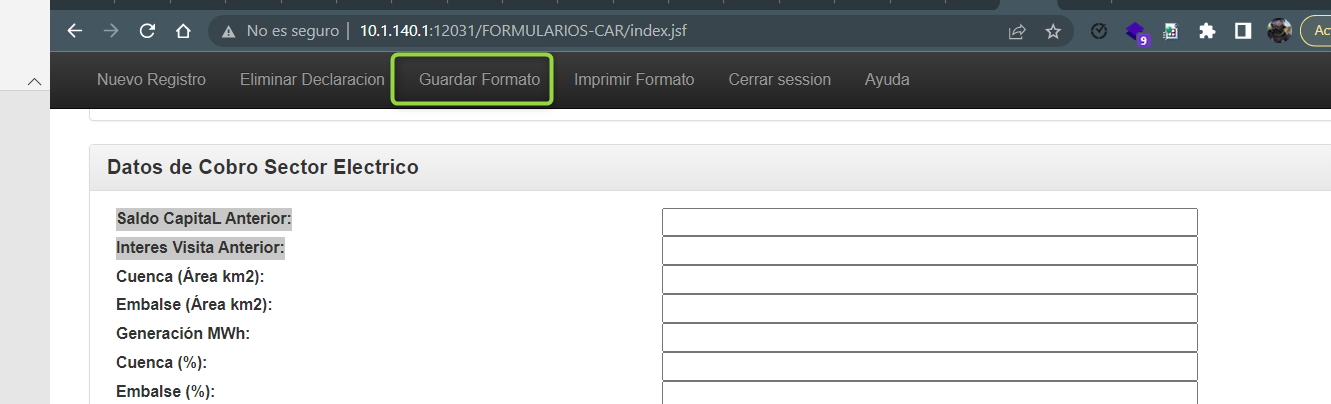
Task: Focus the Interes Visita Anterior input
Action: 929,251
